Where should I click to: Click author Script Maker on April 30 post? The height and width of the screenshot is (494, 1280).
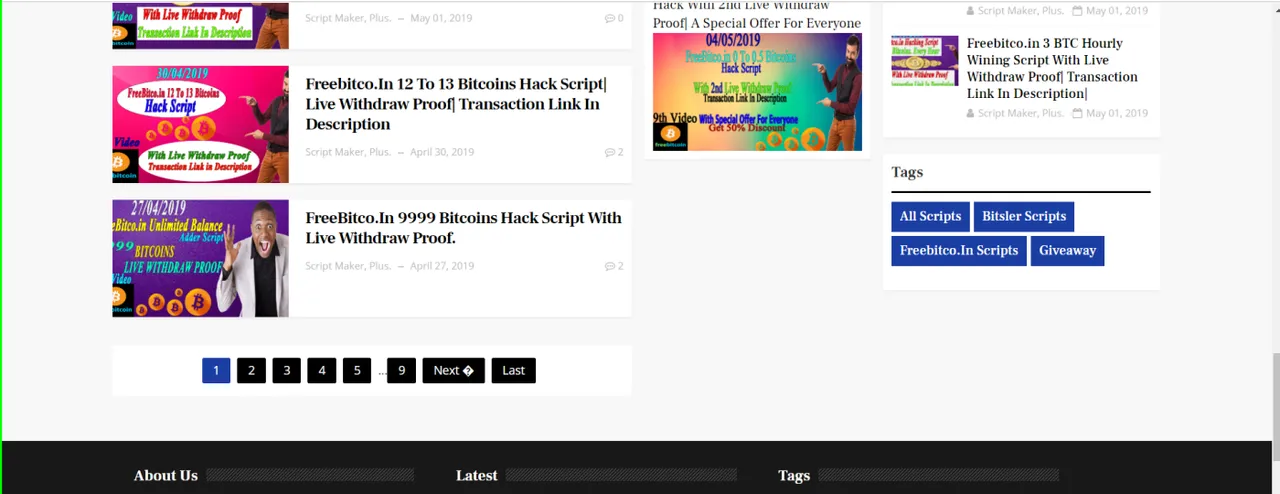click(x=348, y=152)
